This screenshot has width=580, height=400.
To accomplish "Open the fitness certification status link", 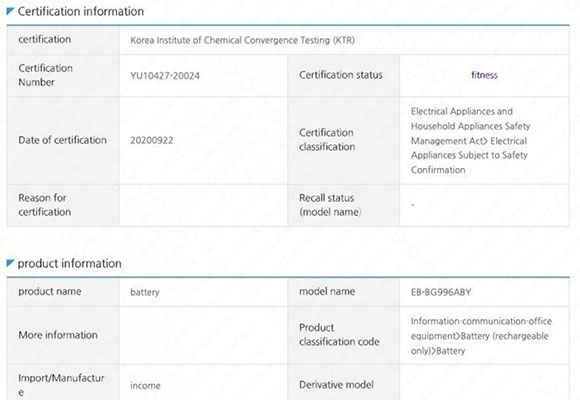I will point(484,75).
